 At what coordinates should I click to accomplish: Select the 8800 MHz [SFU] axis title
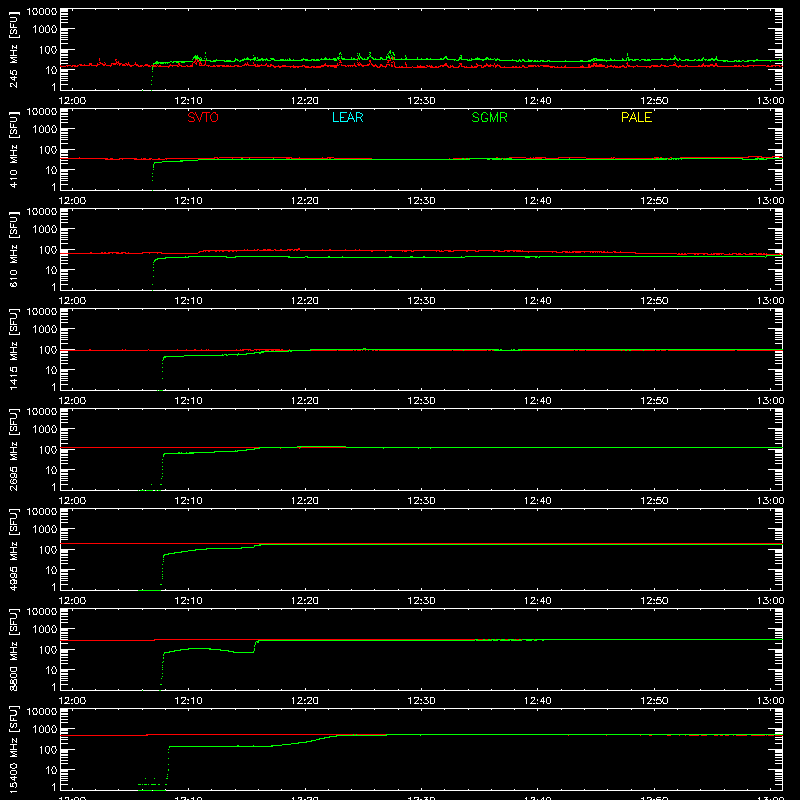point(14,649)
